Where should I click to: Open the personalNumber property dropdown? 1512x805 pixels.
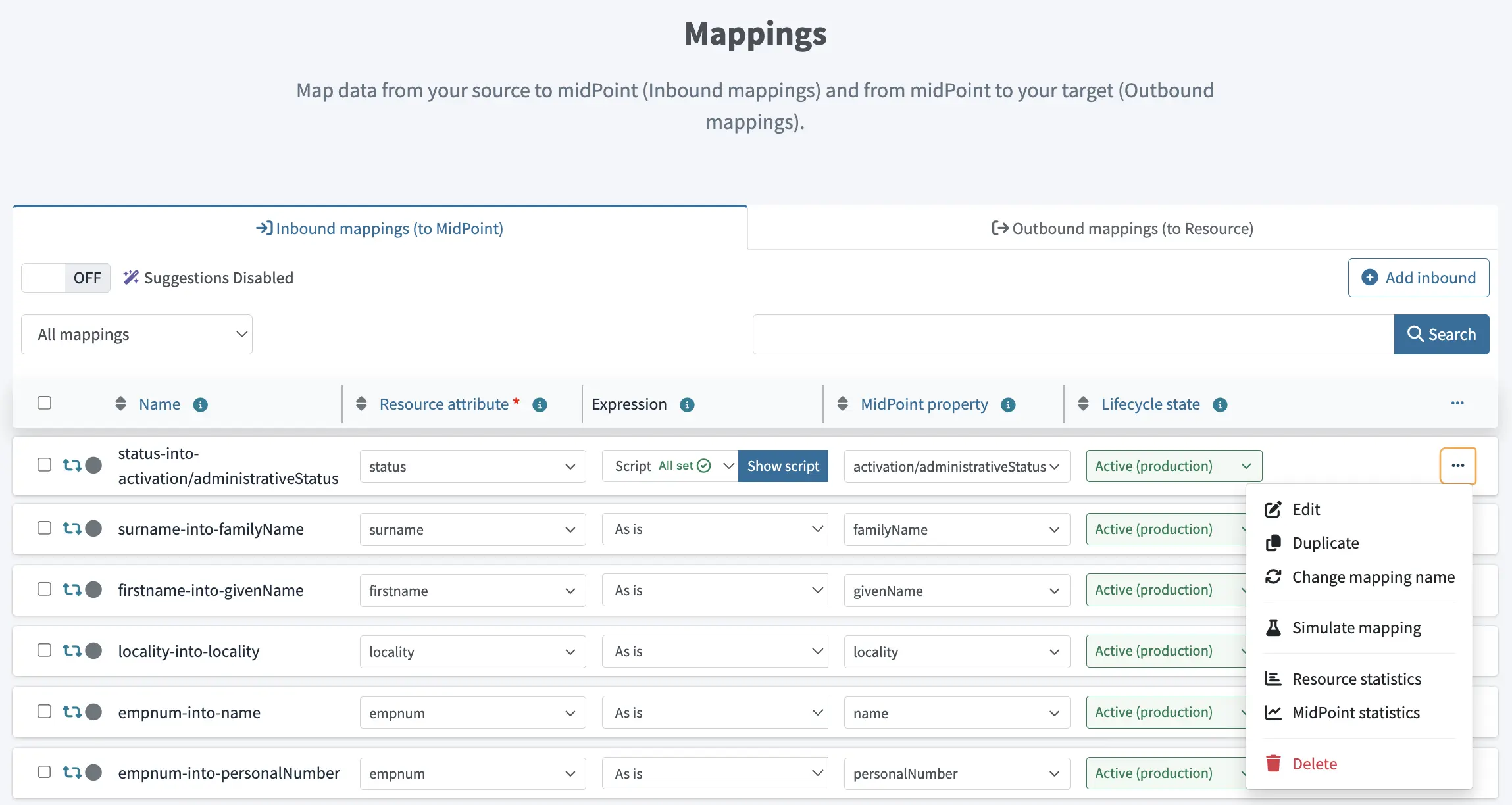point(957,773)
